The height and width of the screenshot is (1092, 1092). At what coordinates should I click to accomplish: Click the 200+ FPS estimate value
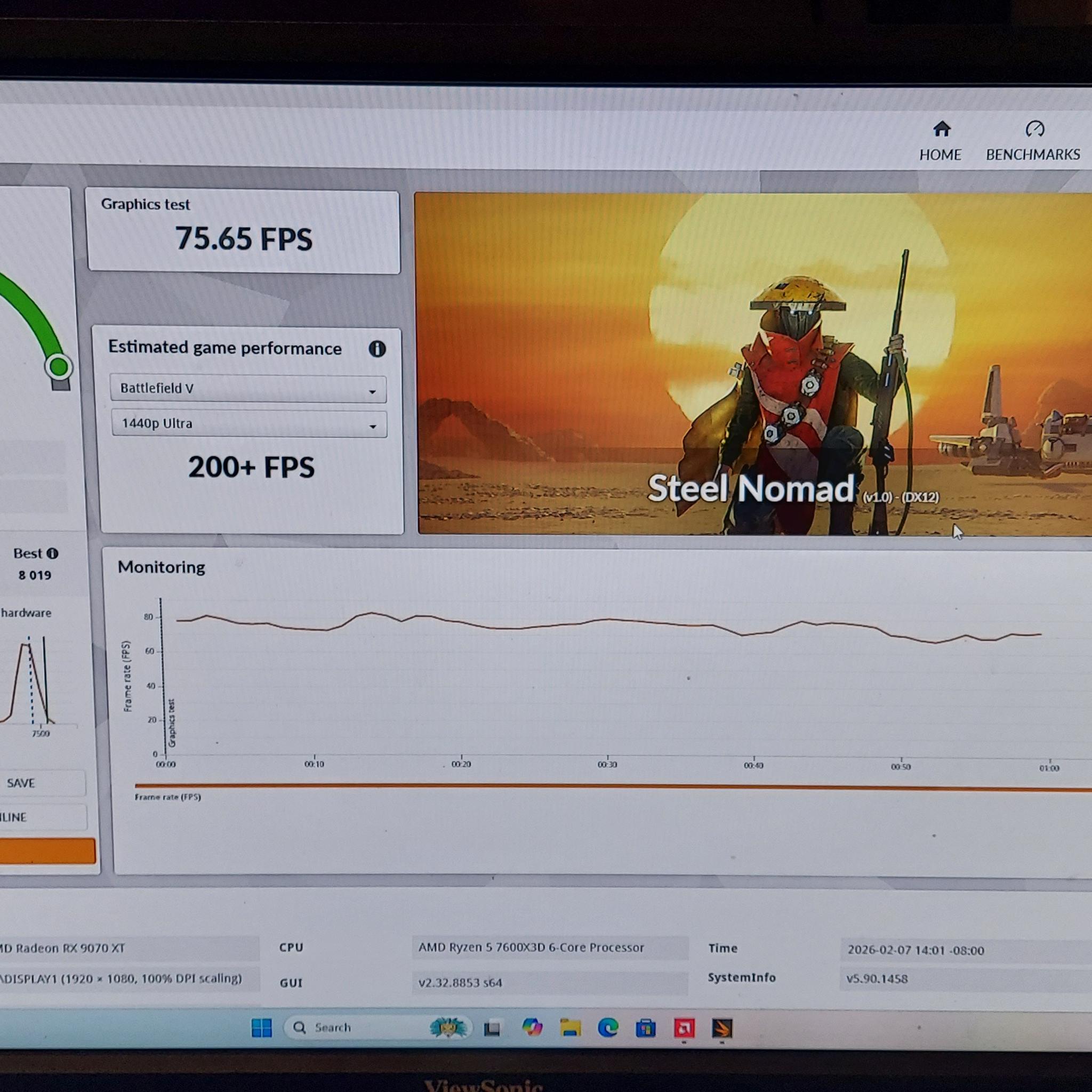click(x=251, y=468)
